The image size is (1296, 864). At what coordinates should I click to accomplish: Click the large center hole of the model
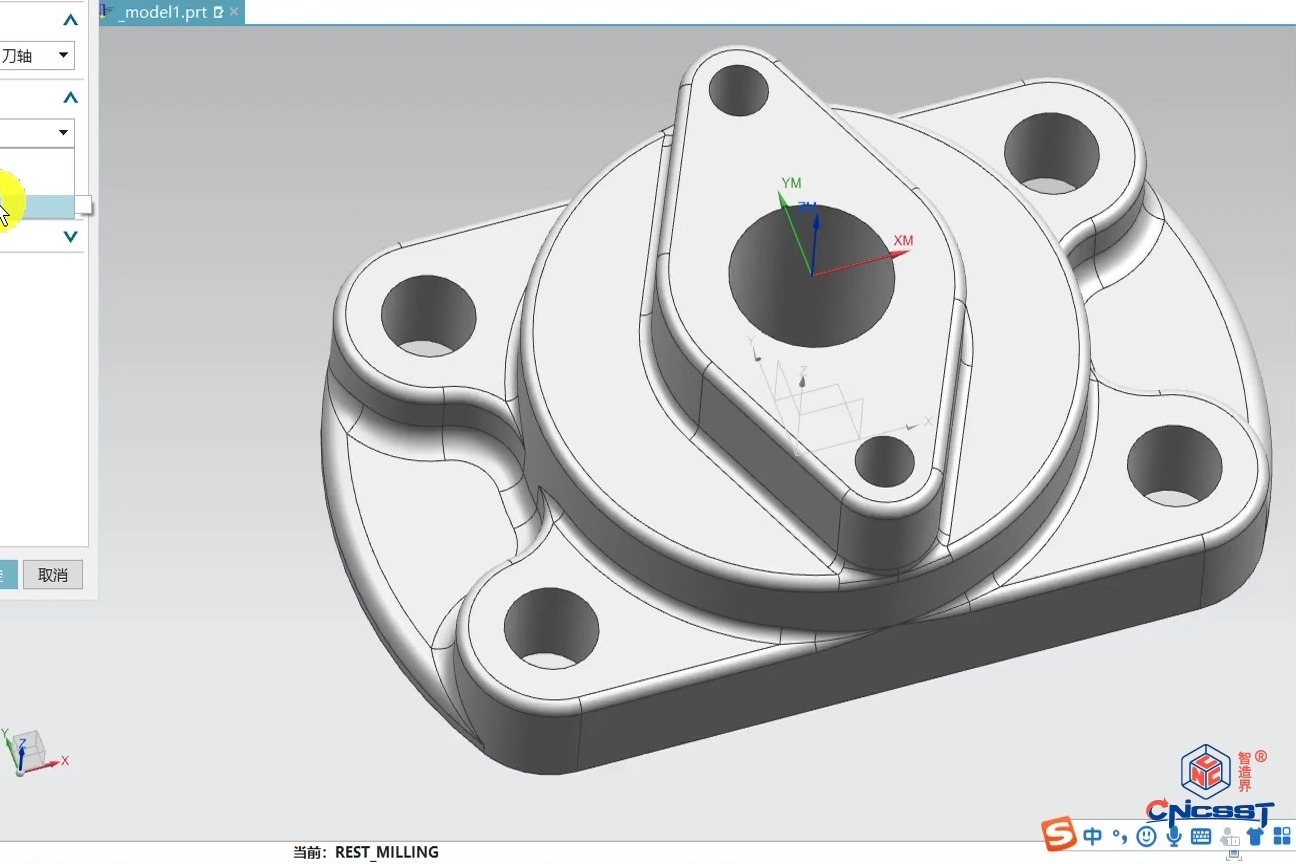pos(811,275)
